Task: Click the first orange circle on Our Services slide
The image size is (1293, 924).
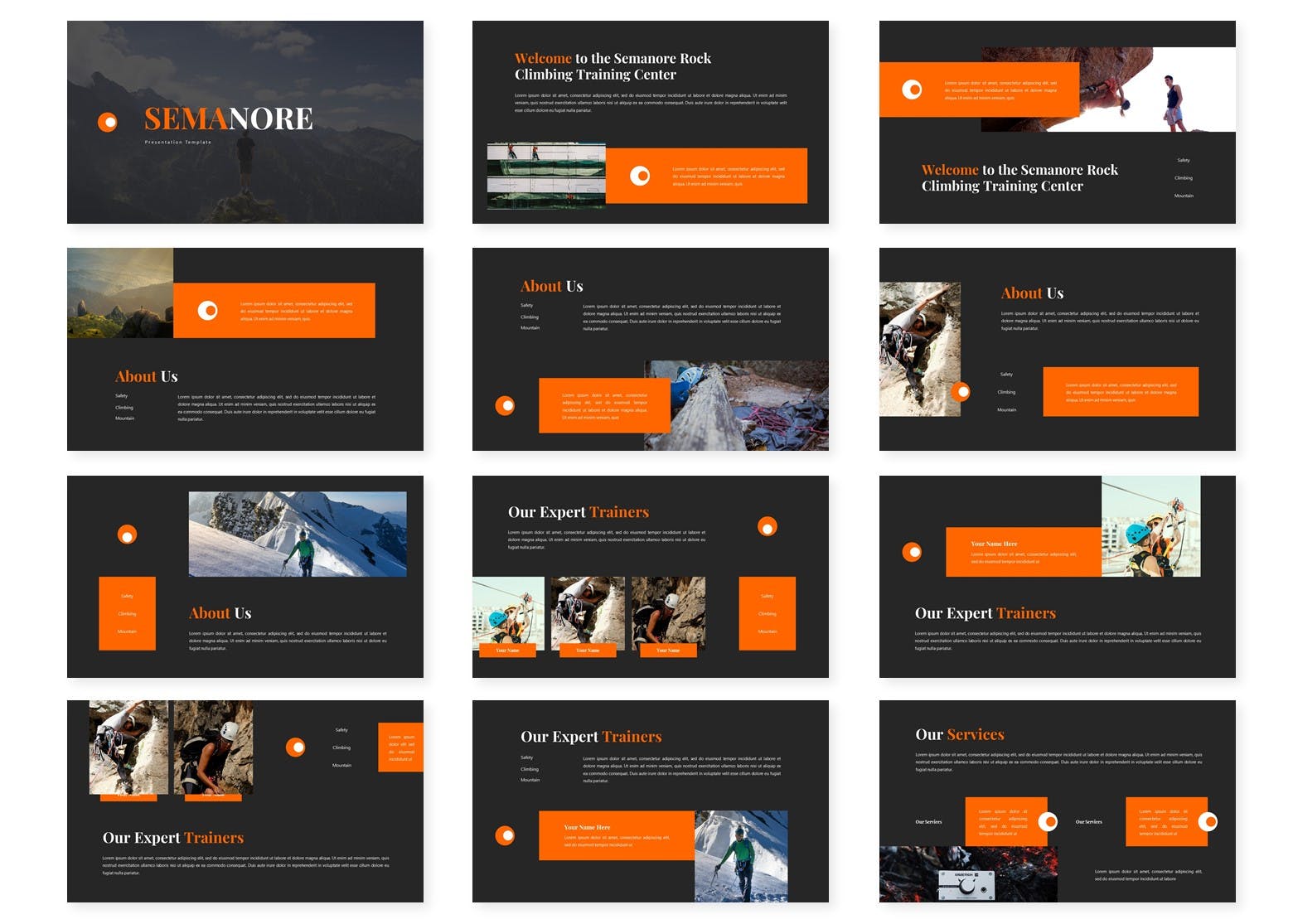Action: tap(1048, 821)
